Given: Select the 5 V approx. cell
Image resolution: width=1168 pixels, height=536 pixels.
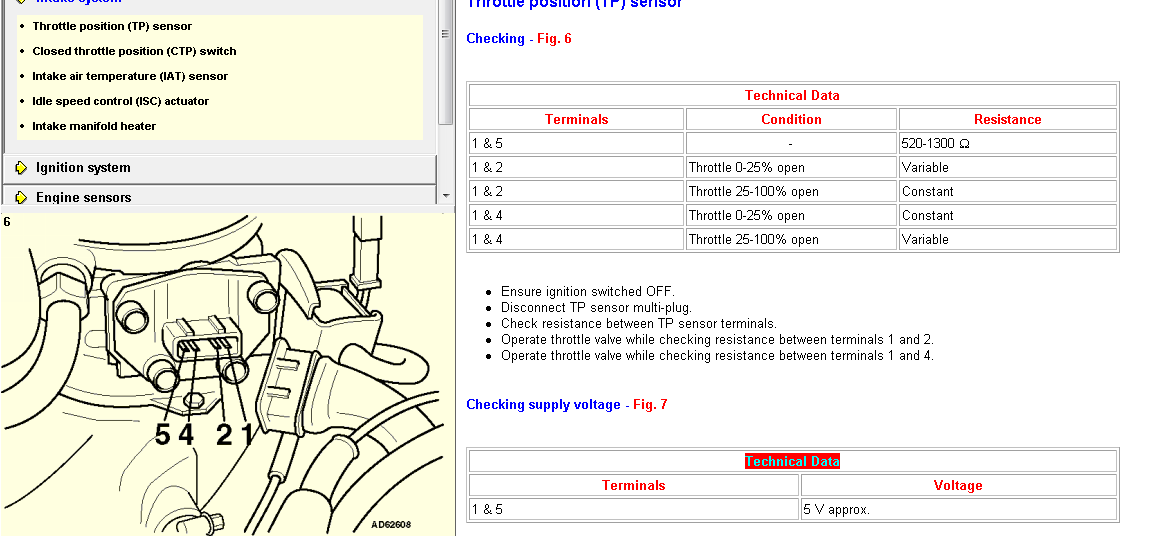Looking at the screenshot, I should tap(958, 510).
